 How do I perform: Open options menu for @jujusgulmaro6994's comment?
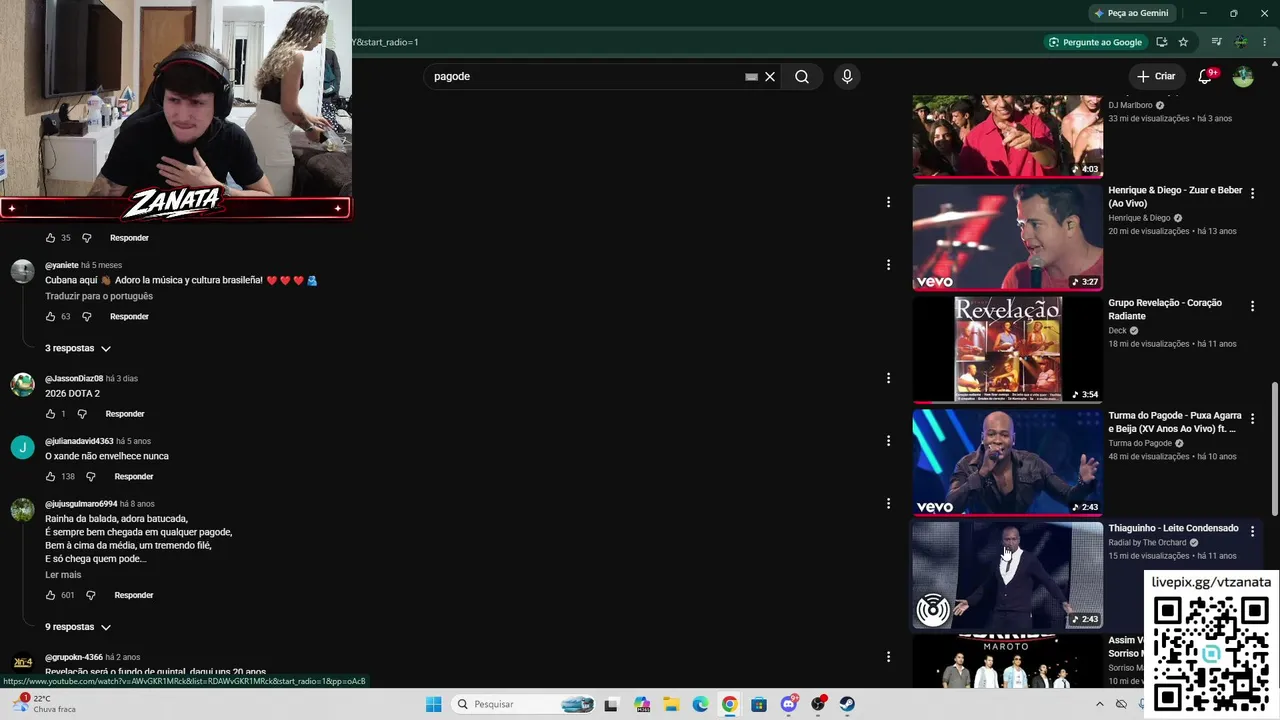tap(888, 503)
